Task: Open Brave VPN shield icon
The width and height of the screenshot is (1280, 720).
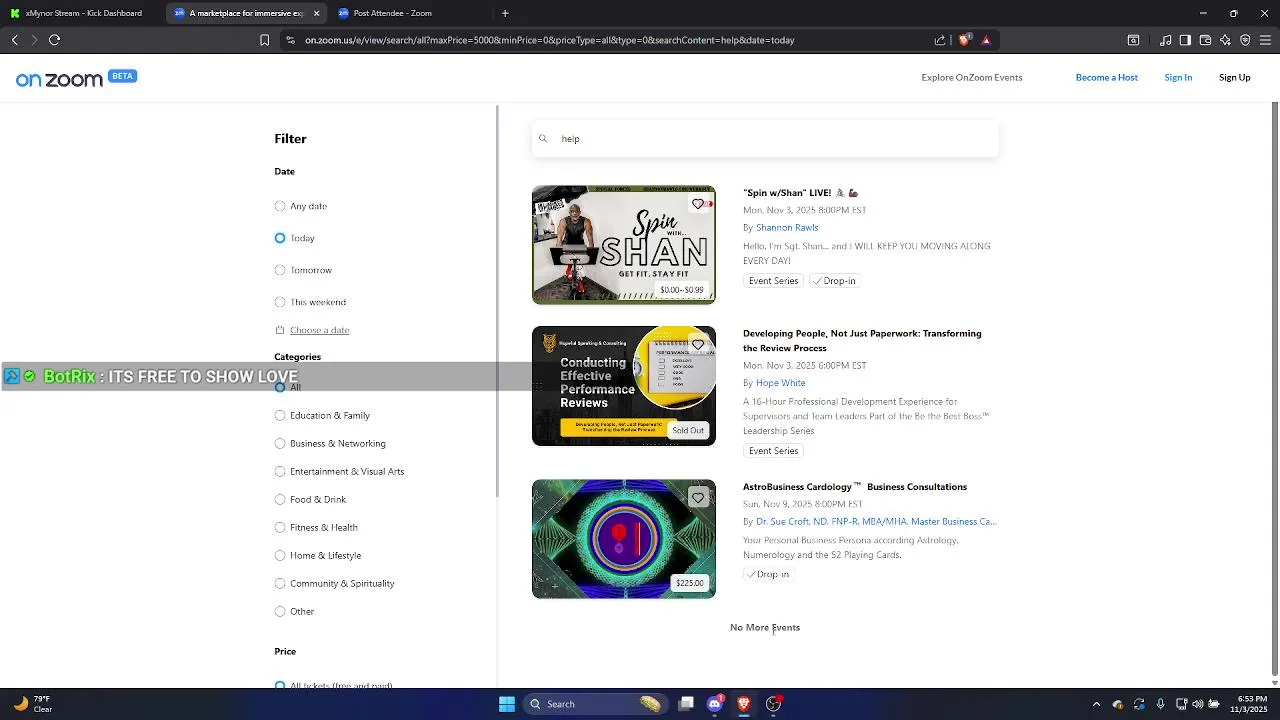Action: [x=1245, y=40]
